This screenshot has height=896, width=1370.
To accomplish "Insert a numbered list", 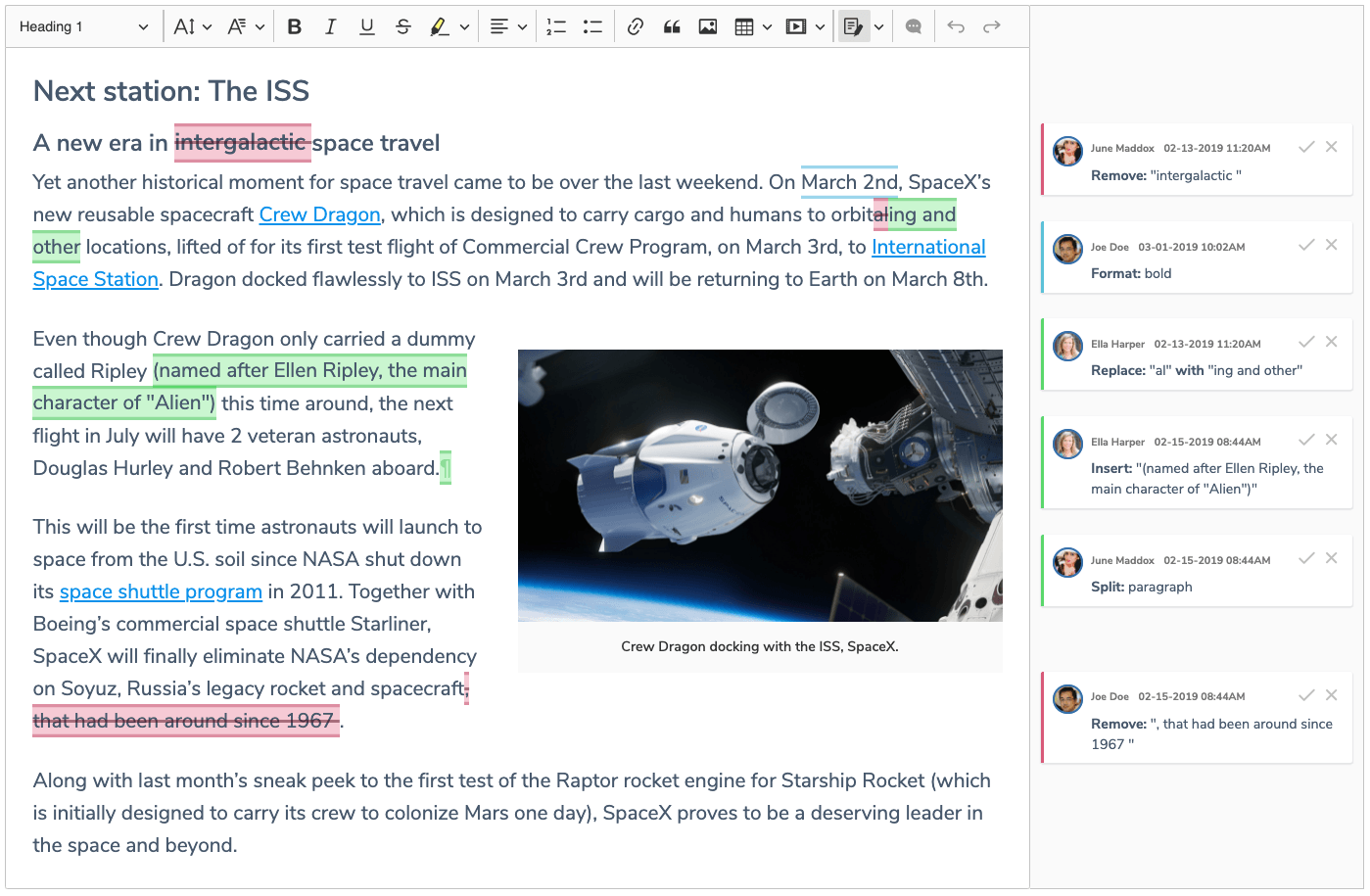I will tap(556, 27).
